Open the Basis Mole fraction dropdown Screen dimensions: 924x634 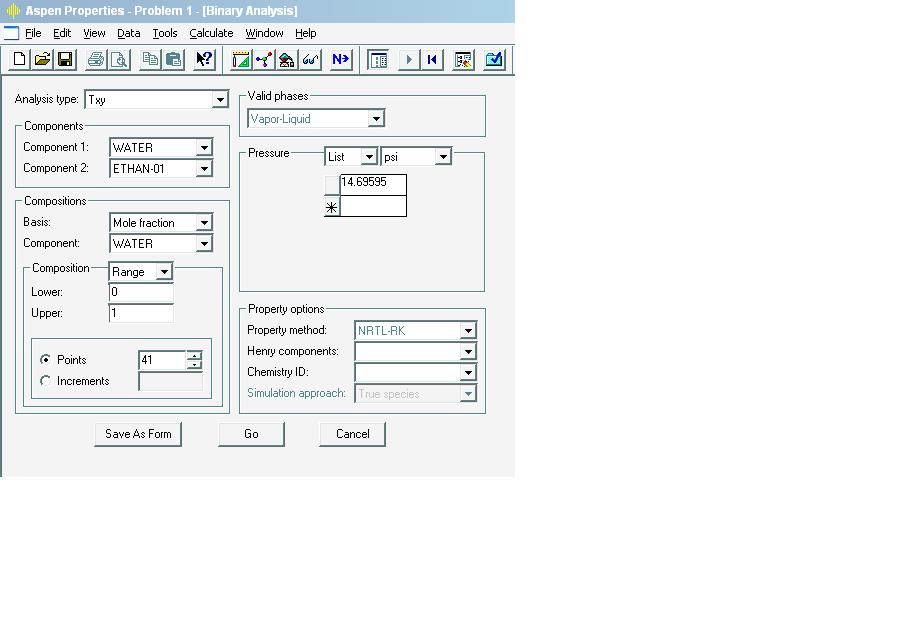pyautogui.click(x=204, y=223)
